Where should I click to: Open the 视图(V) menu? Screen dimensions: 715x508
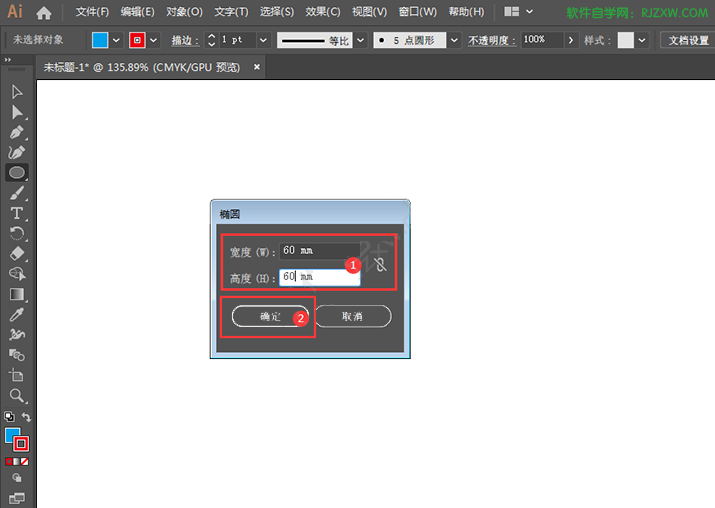click(x=369, y=12)
